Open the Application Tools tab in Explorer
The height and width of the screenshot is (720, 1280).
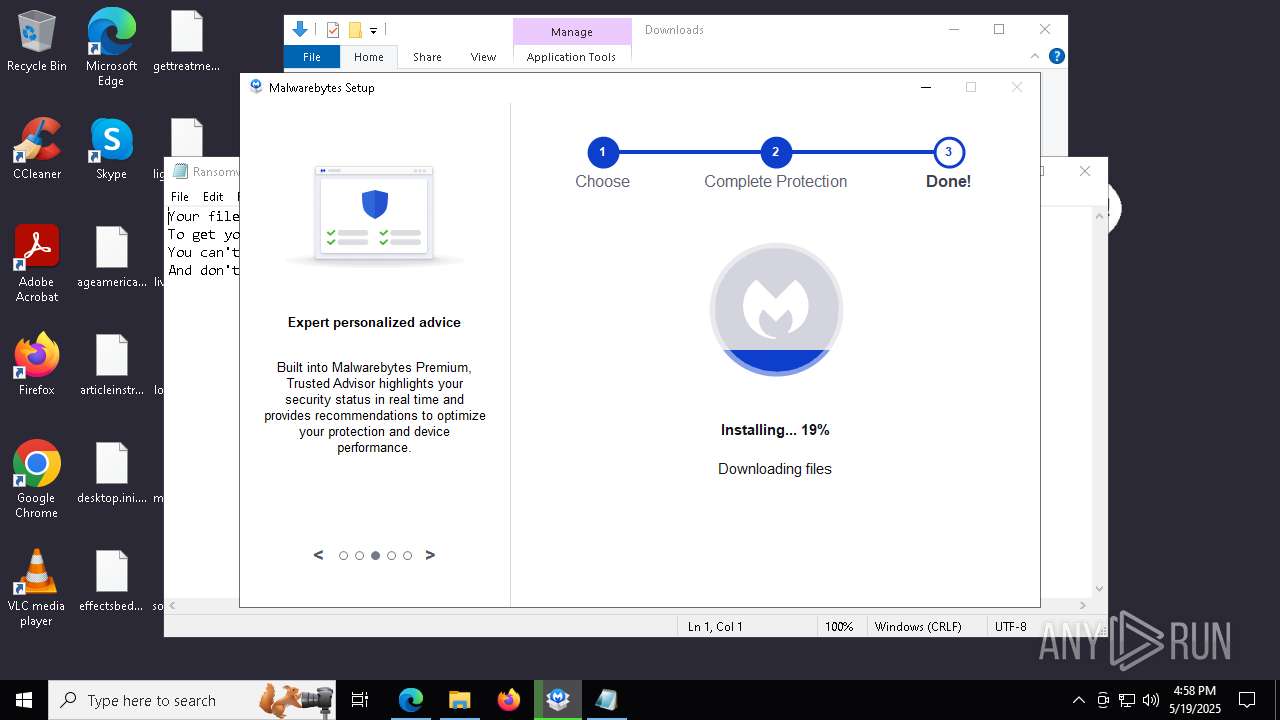point(571,57)
